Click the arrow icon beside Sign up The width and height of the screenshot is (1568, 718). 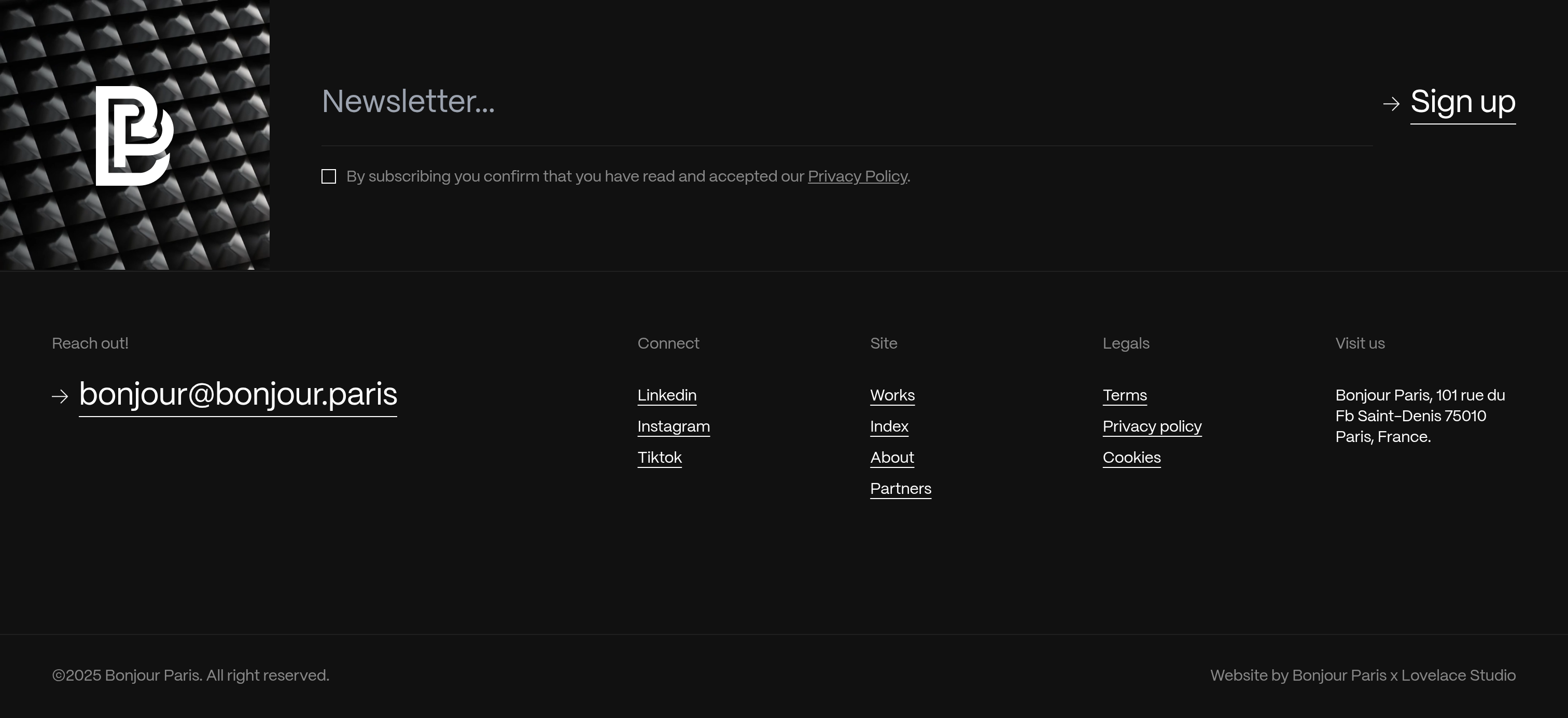1392,104
